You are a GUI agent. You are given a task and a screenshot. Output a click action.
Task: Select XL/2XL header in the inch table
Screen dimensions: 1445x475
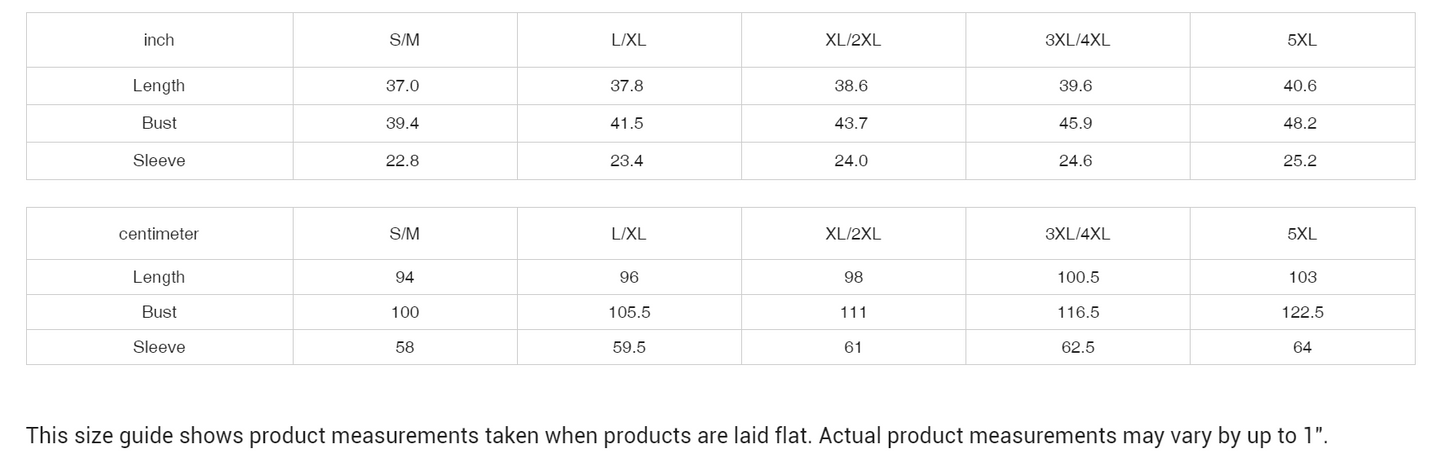point(853,40)
